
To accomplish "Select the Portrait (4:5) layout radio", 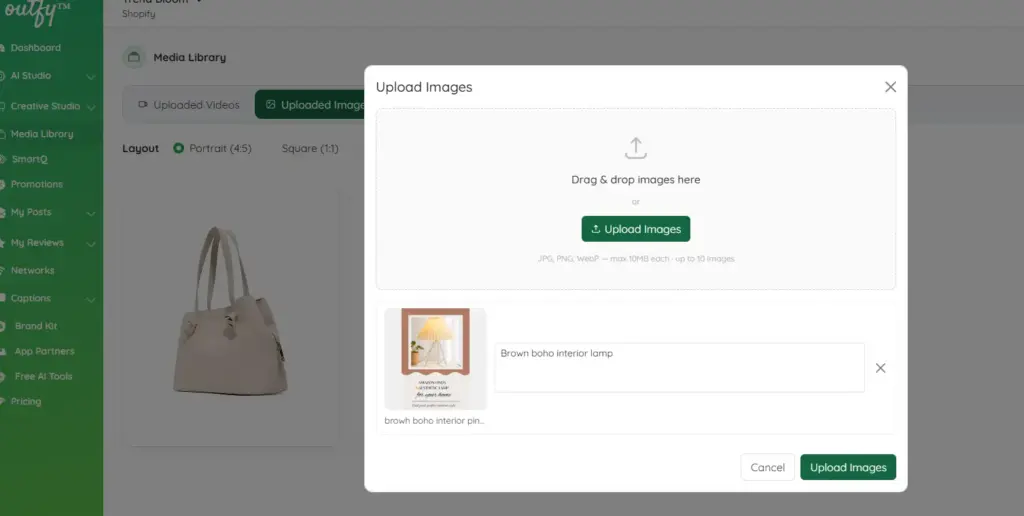I will coord(178,148).
